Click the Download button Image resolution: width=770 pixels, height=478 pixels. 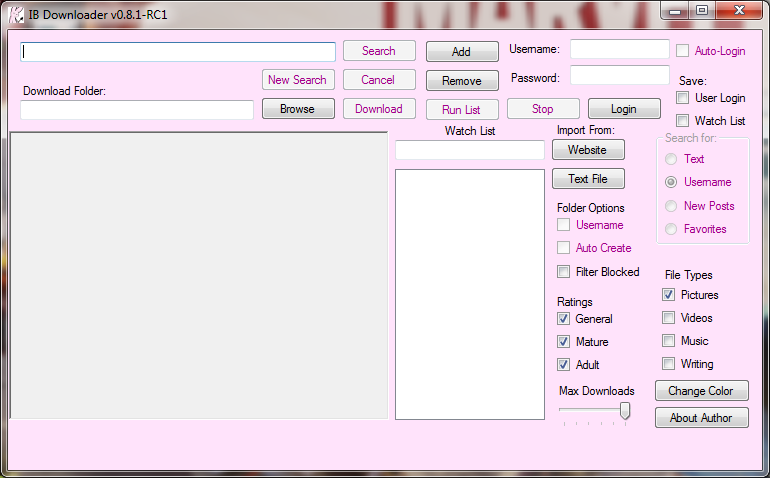coord(379,109)
